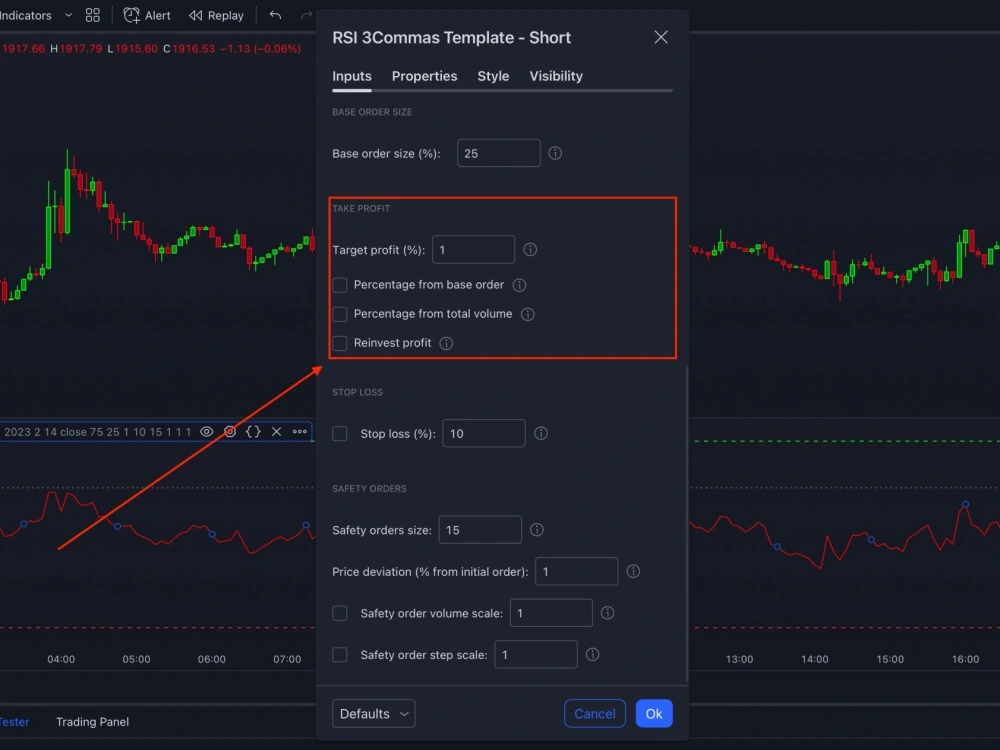Focus the Base order size field
1000x750 pixels.
(x=499, y=153)
